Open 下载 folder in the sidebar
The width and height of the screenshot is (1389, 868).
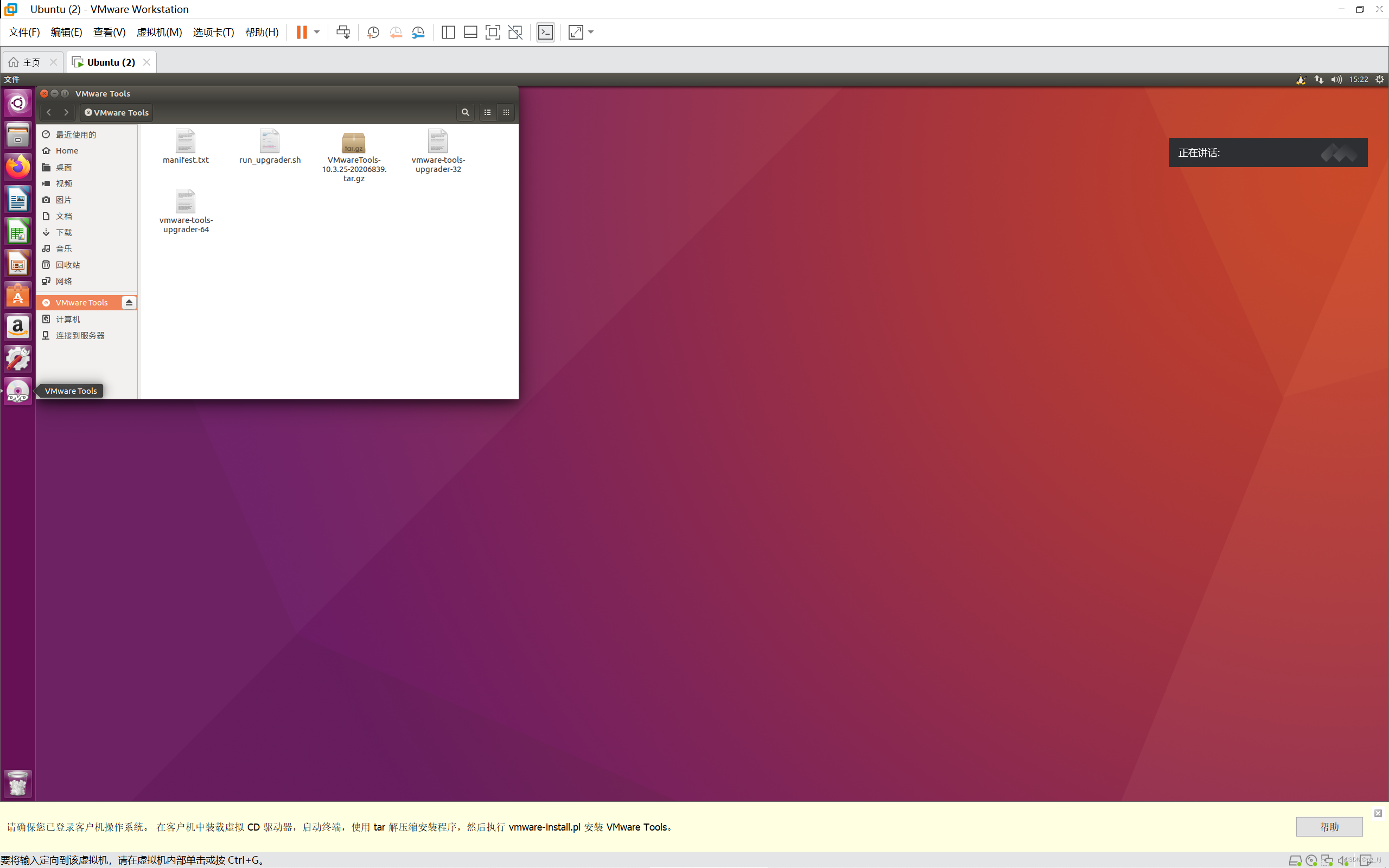point(87,233)
